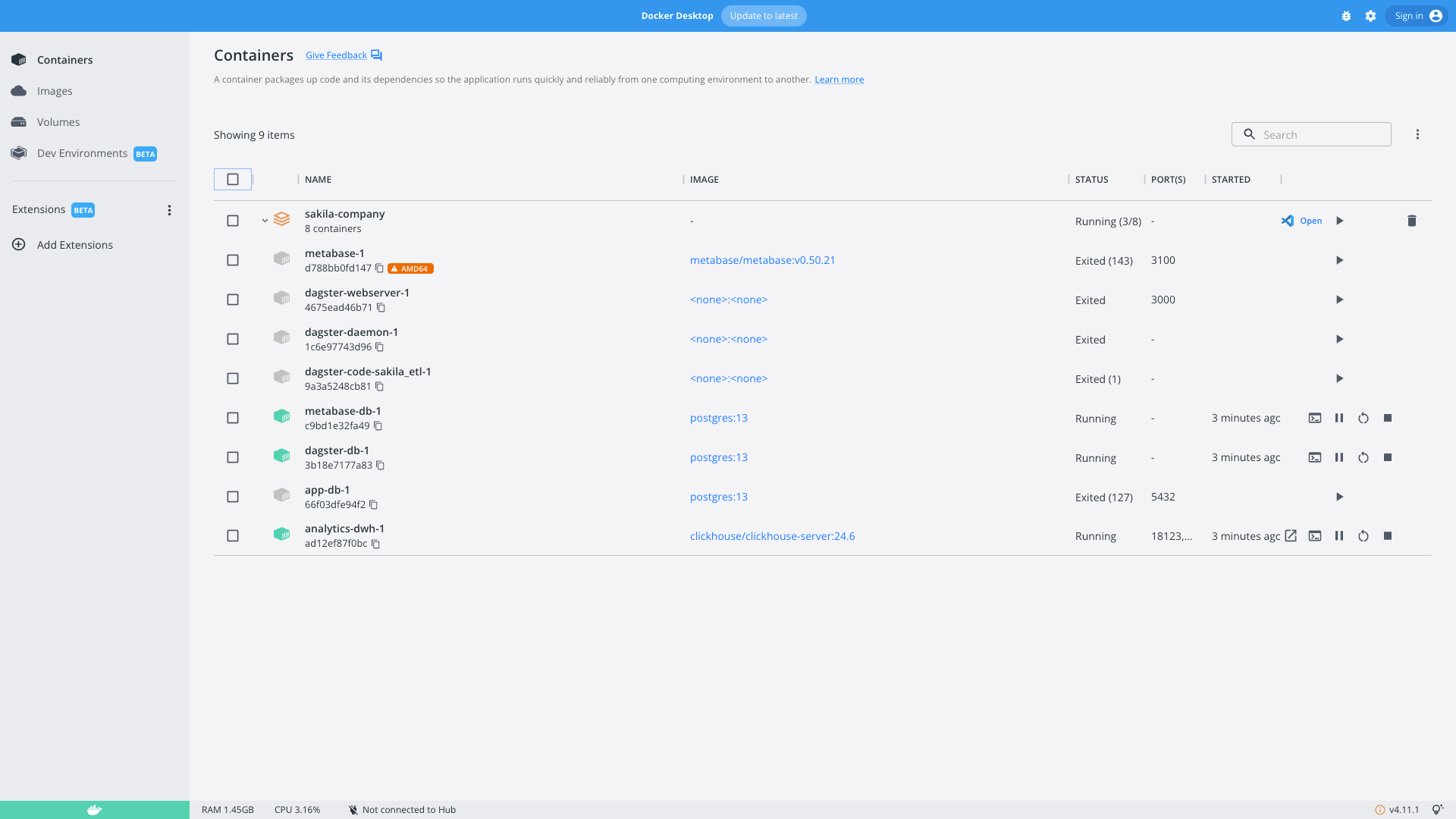The width and height of the screenshot is (1456, 819).
Task: Click the stop icon for analytics-dwh-1
Action: (1388, 536)
